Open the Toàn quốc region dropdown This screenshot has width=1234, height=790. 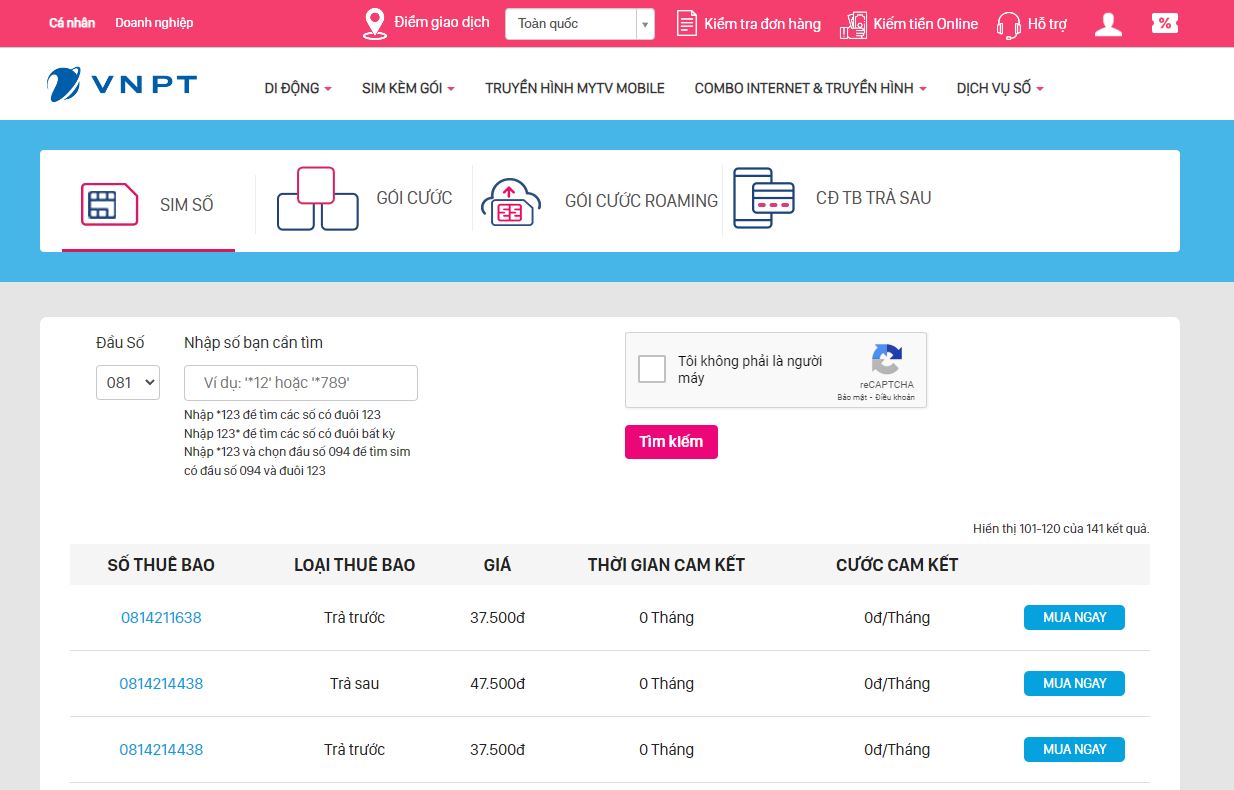pos(579,24)
